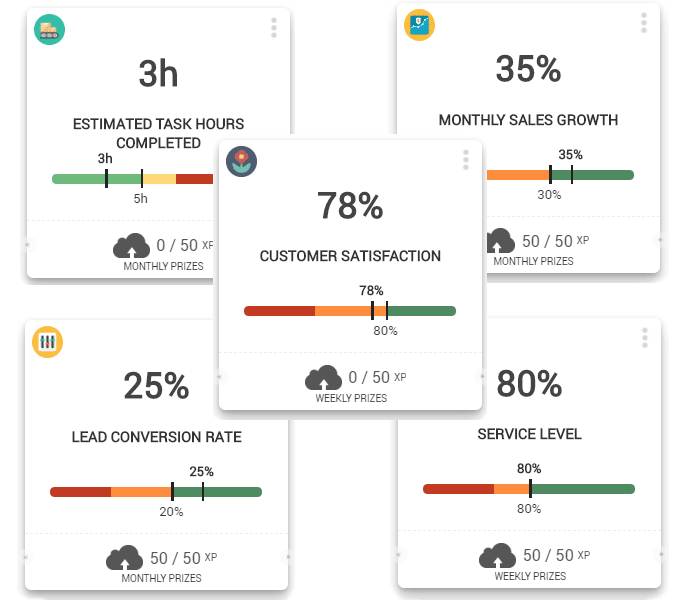
Task: Click the Customer Satisfaction flower icon
Action: [240, 160]
